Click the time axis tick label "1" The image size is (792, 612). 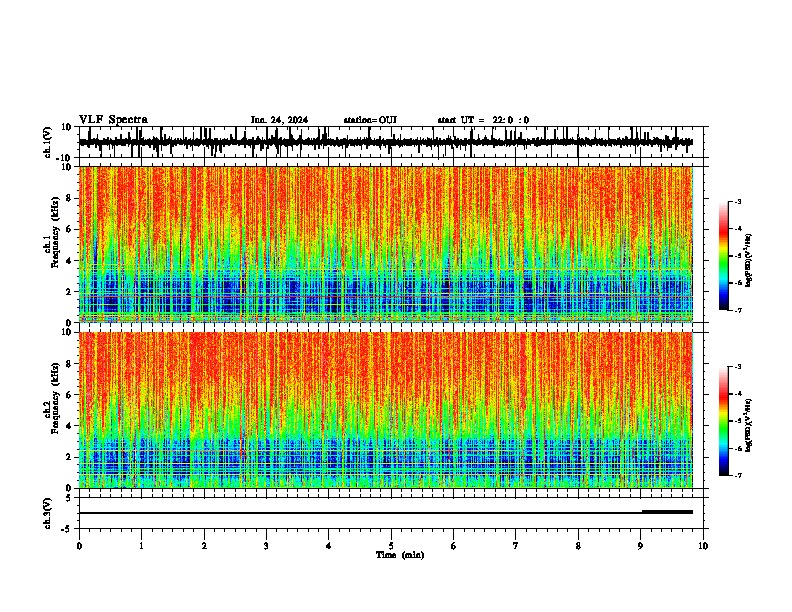coord(141,546)
